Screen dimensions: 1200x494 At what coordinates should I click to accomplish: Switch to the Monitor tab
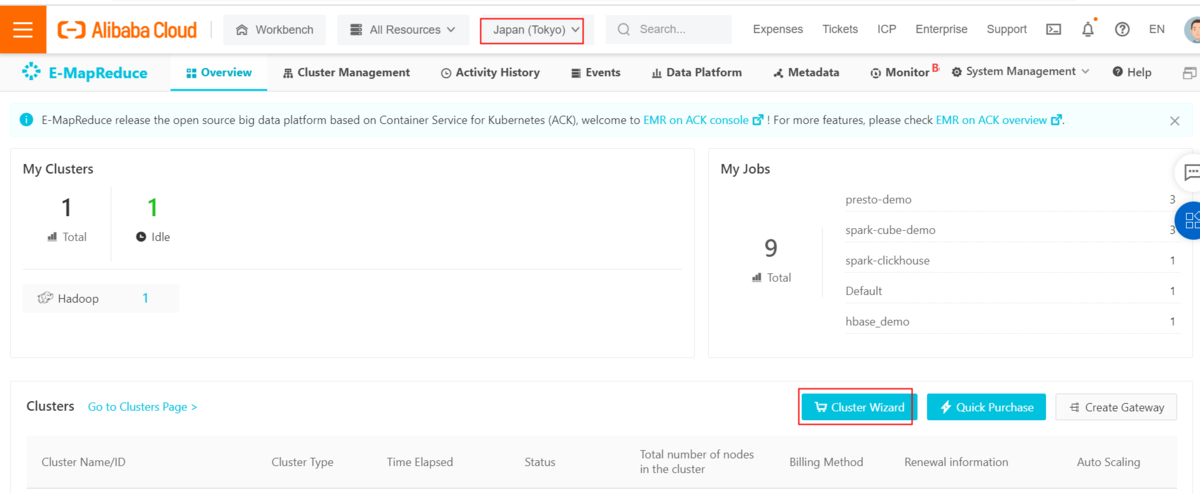coord(900,73)
